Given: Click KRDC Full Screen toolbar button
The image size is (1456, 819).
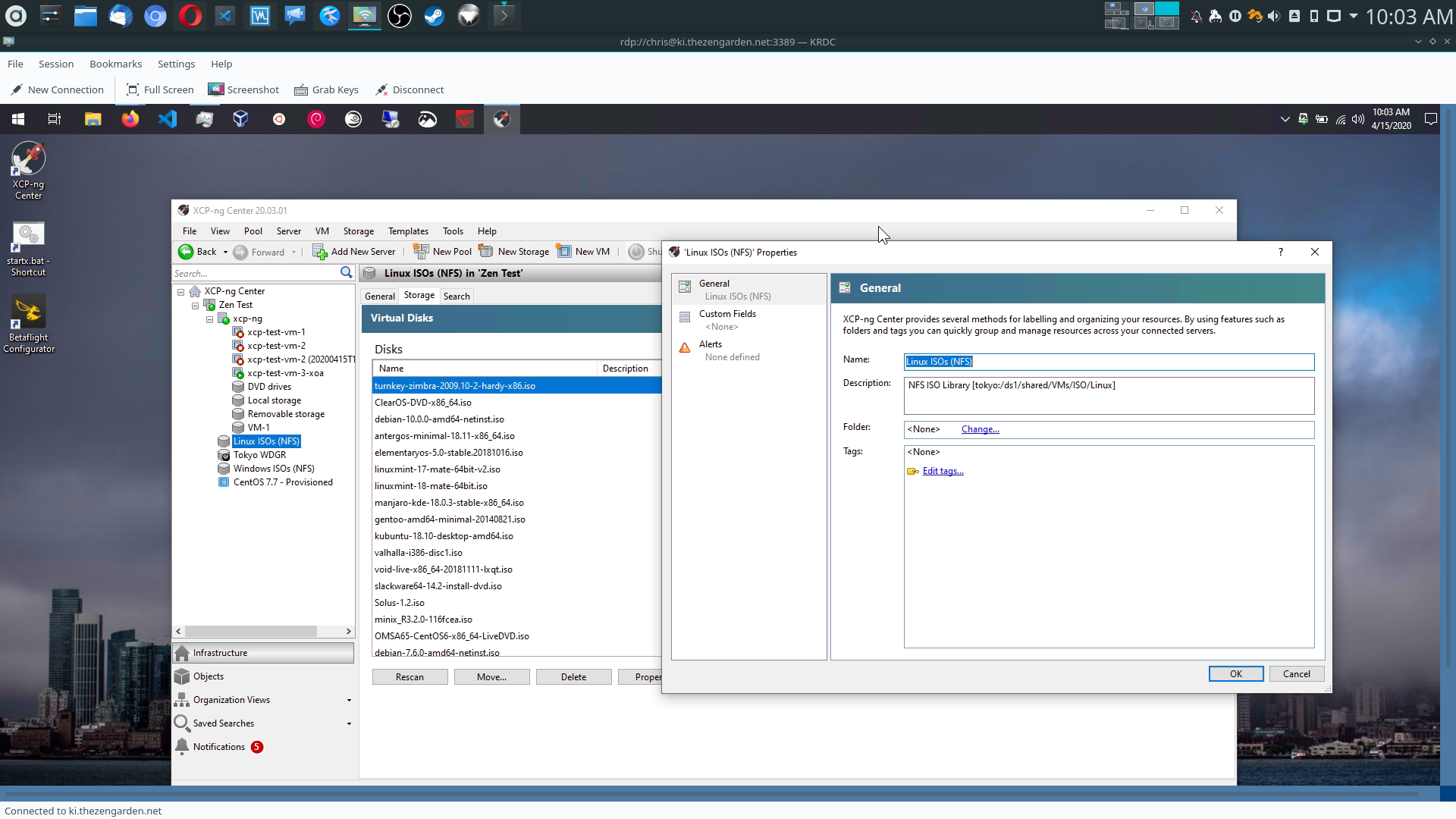Looking at the screenshot, I should 160,89.
